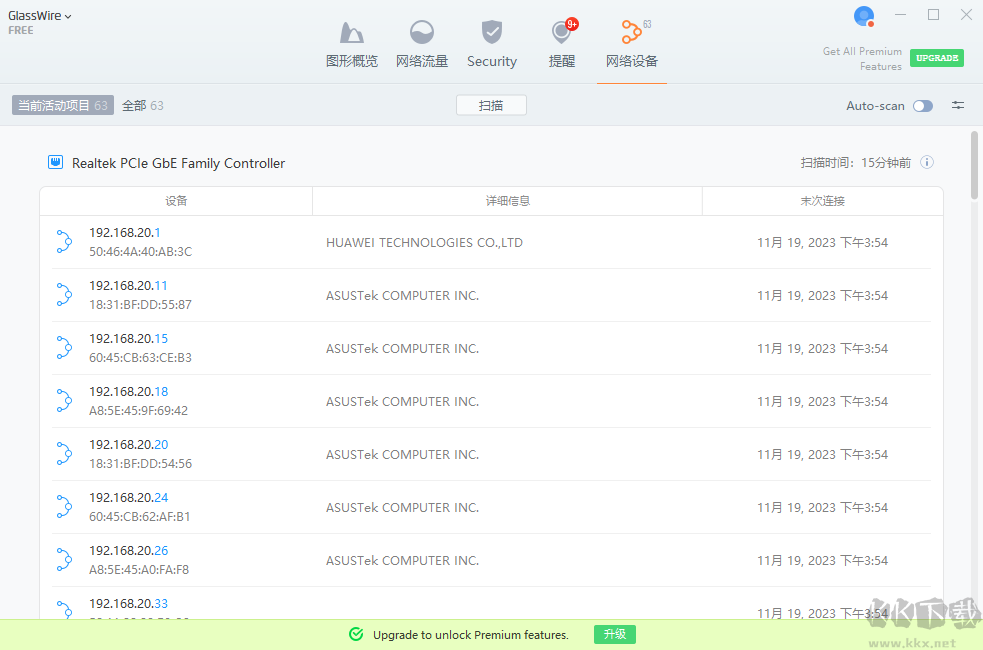
Task: Click the 升级 button in bottom banner
Action: [615, 634]
